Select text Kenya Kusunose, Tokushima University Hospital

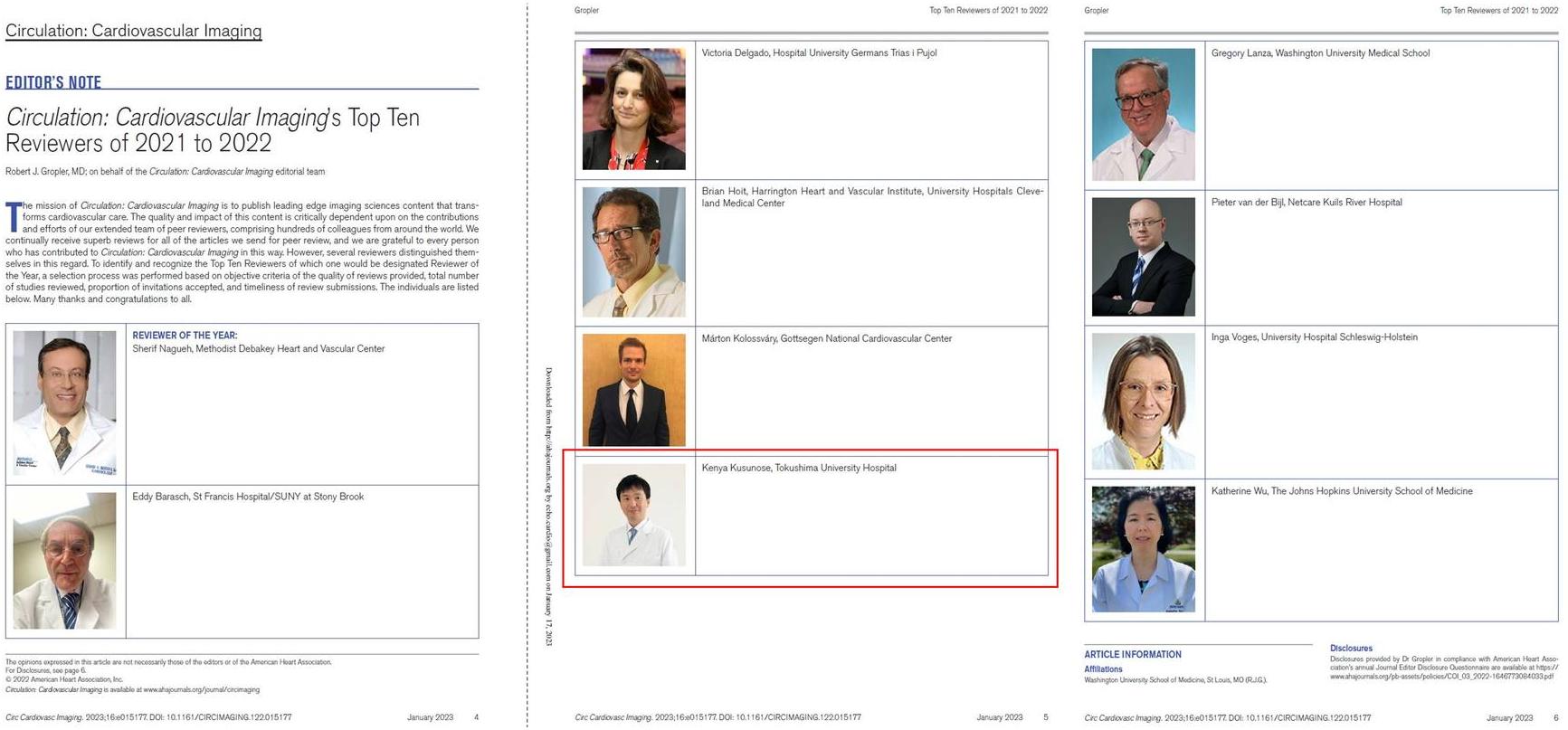pyautogui.click(x=799, y=469)
